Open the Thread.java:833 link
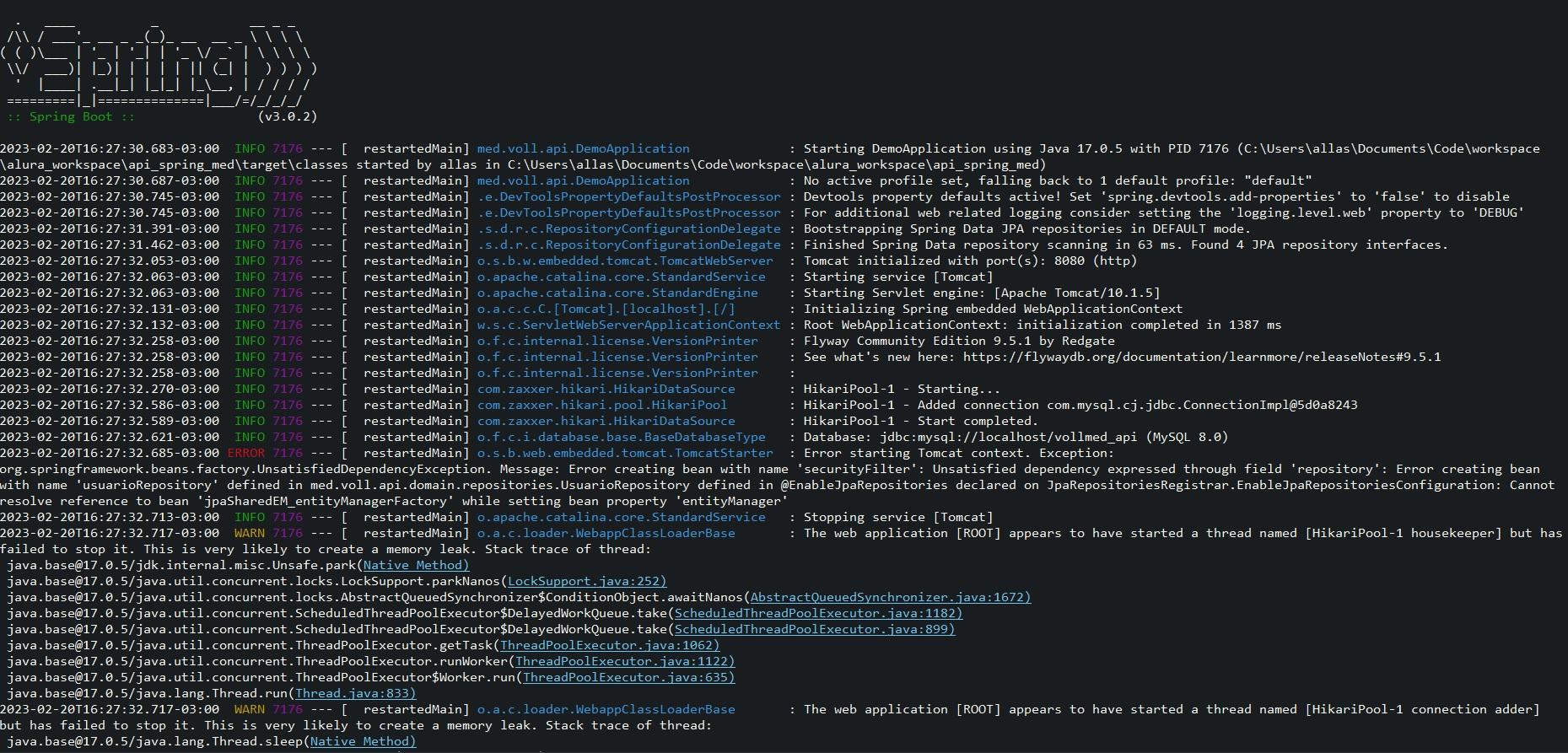 click(x=355, y=693)
